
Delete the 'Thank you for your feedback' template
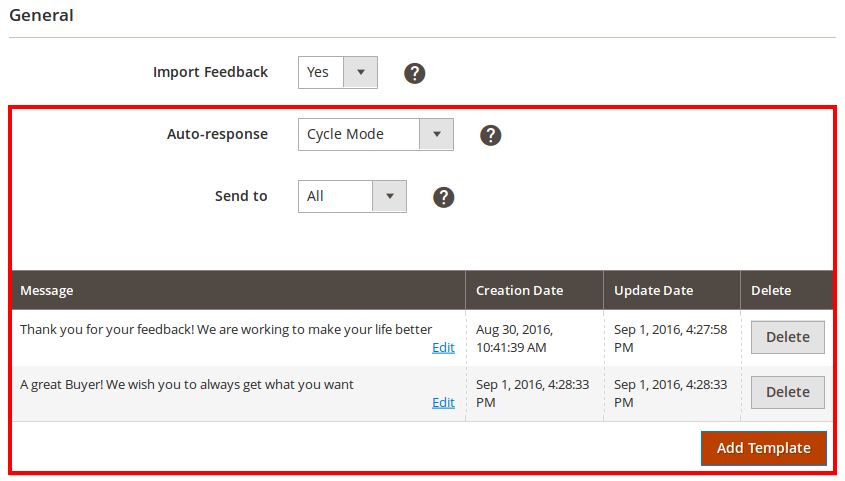coord(787,338)
